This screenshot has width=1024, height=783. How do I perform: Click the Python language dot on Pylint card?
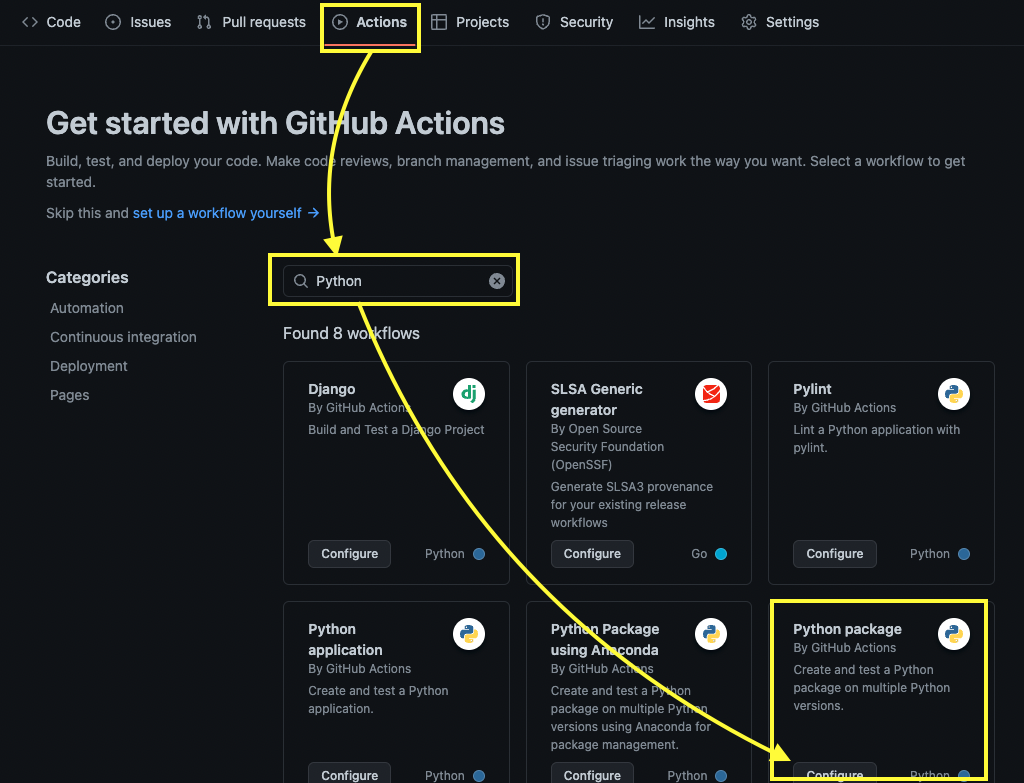[964, 554]
